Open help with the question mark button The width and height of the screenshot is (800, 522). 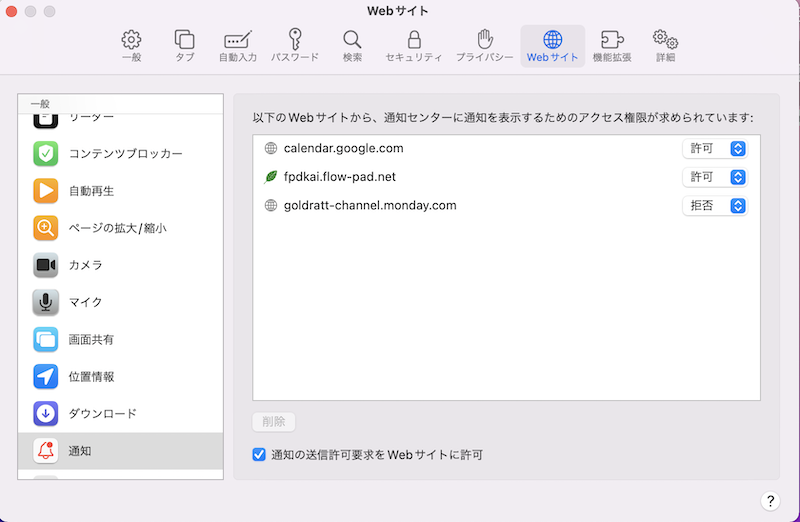click(770, 501)
